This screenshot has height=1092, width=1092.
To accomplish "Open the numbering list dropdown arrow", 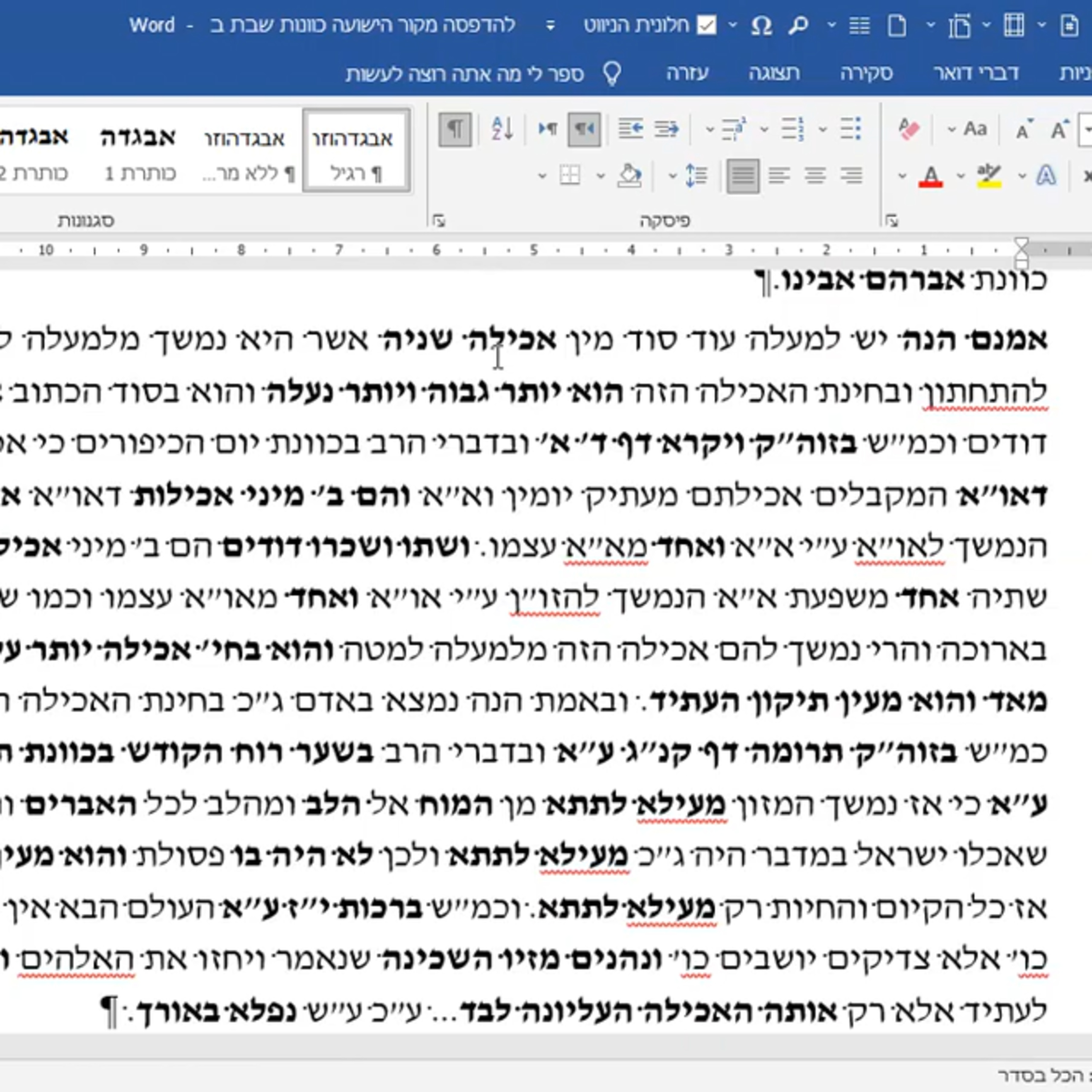I will click(x=764, y=130).
